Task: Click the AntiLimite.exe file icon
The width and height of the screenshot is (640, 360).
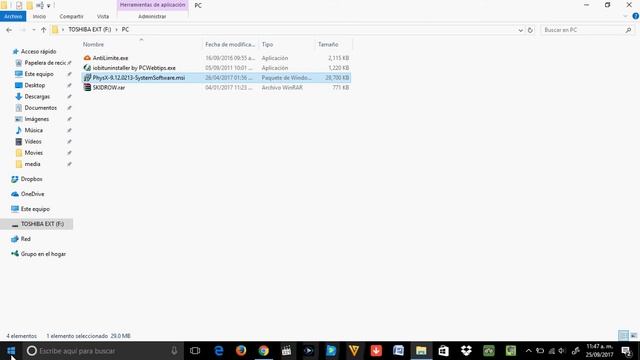Action: [87, 58]
